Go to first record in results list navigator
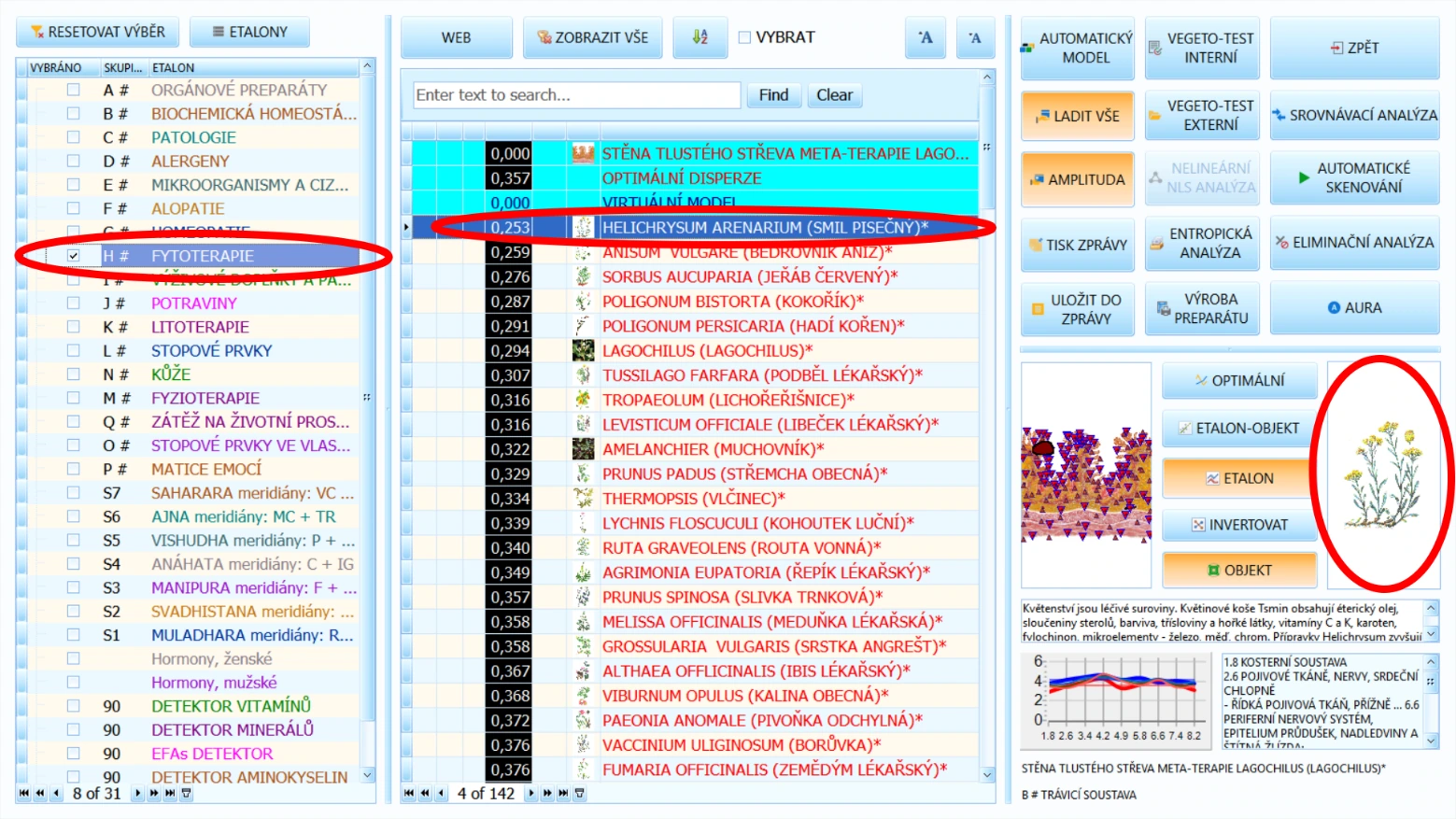The width and height of the screenshot is (1456, 819). point(409,794)
